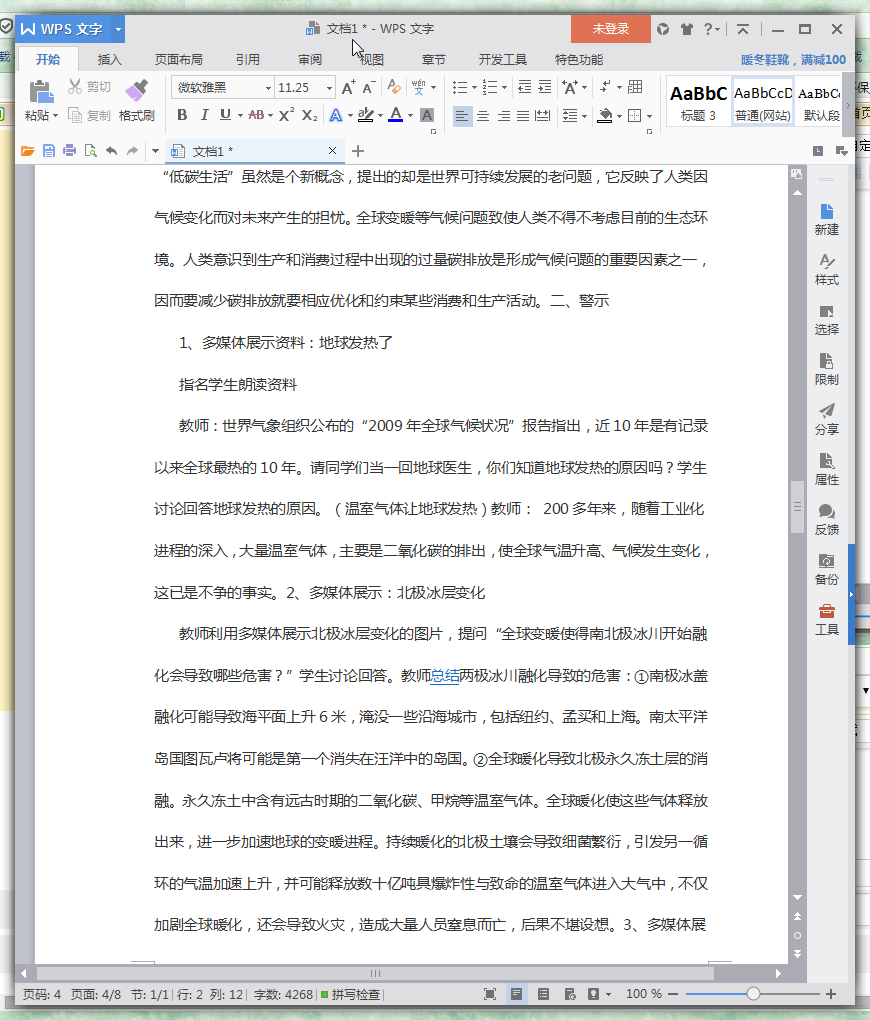The height and width of the screenshot is (1020, 870).
Task: Expand line spacing dropdown
Action: coord(584,116)
